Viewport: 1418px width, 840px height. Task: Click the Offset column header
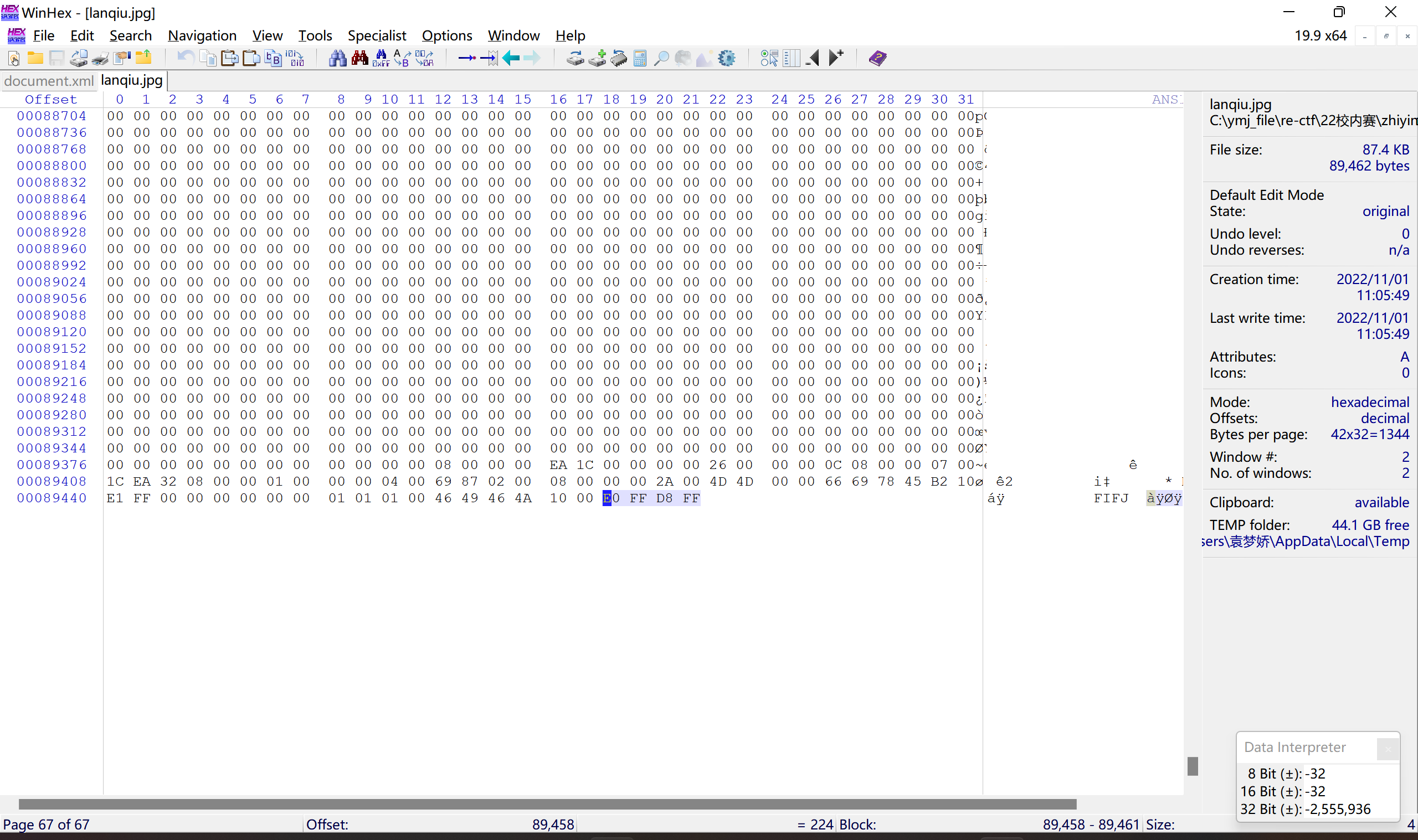51,100
